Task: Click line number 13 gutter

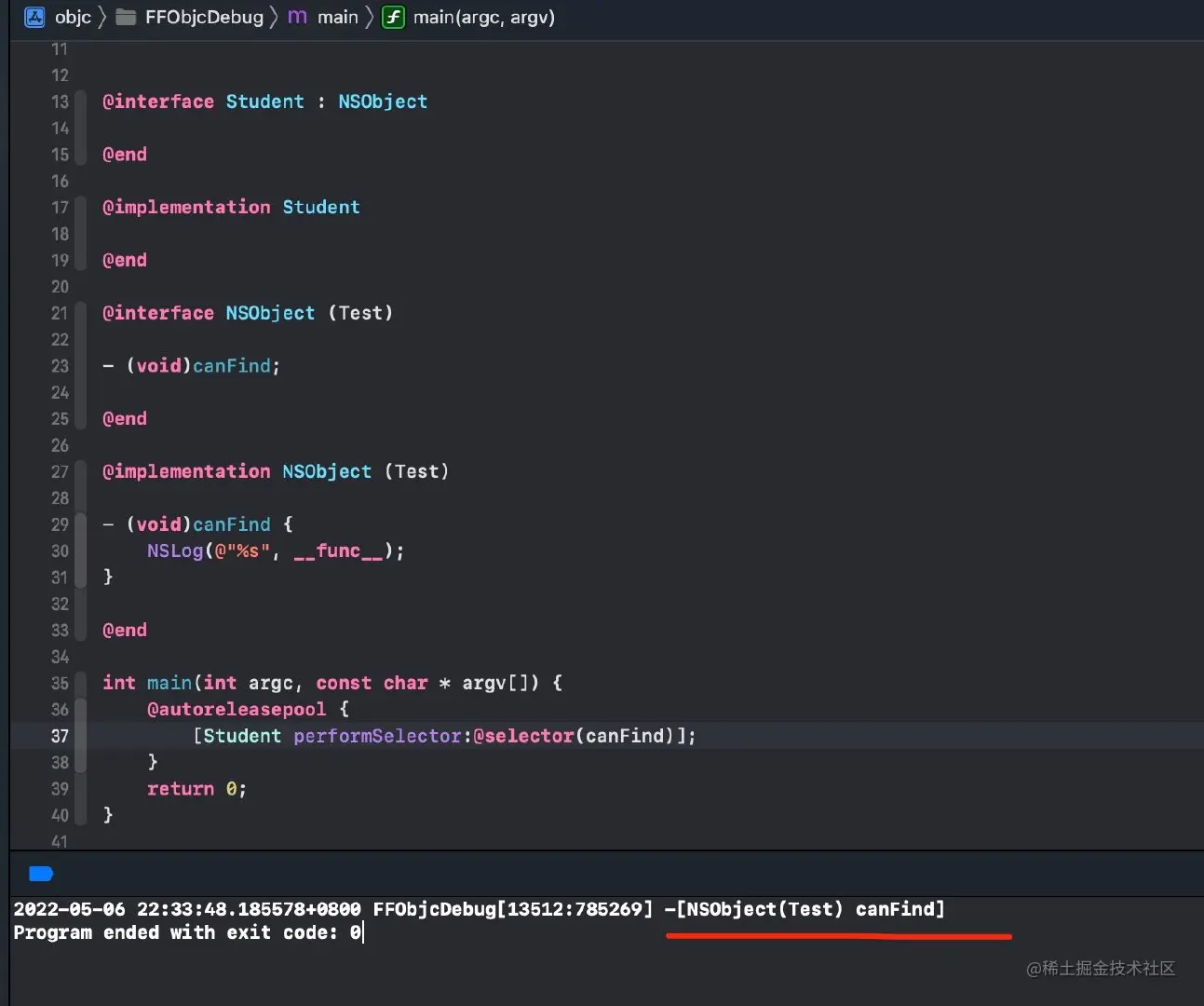Action: [x=60, y=102]
